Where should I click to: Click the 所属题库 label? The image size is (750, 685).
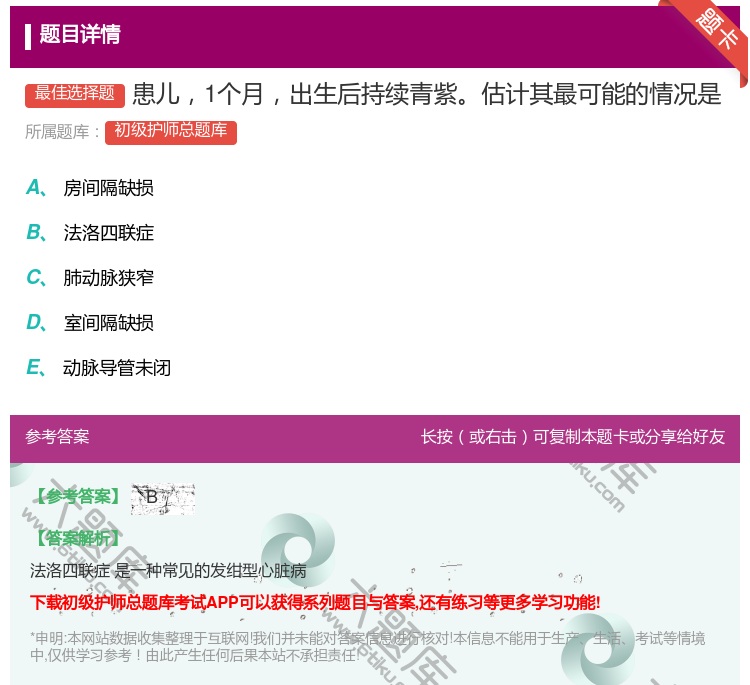[62, 132]
